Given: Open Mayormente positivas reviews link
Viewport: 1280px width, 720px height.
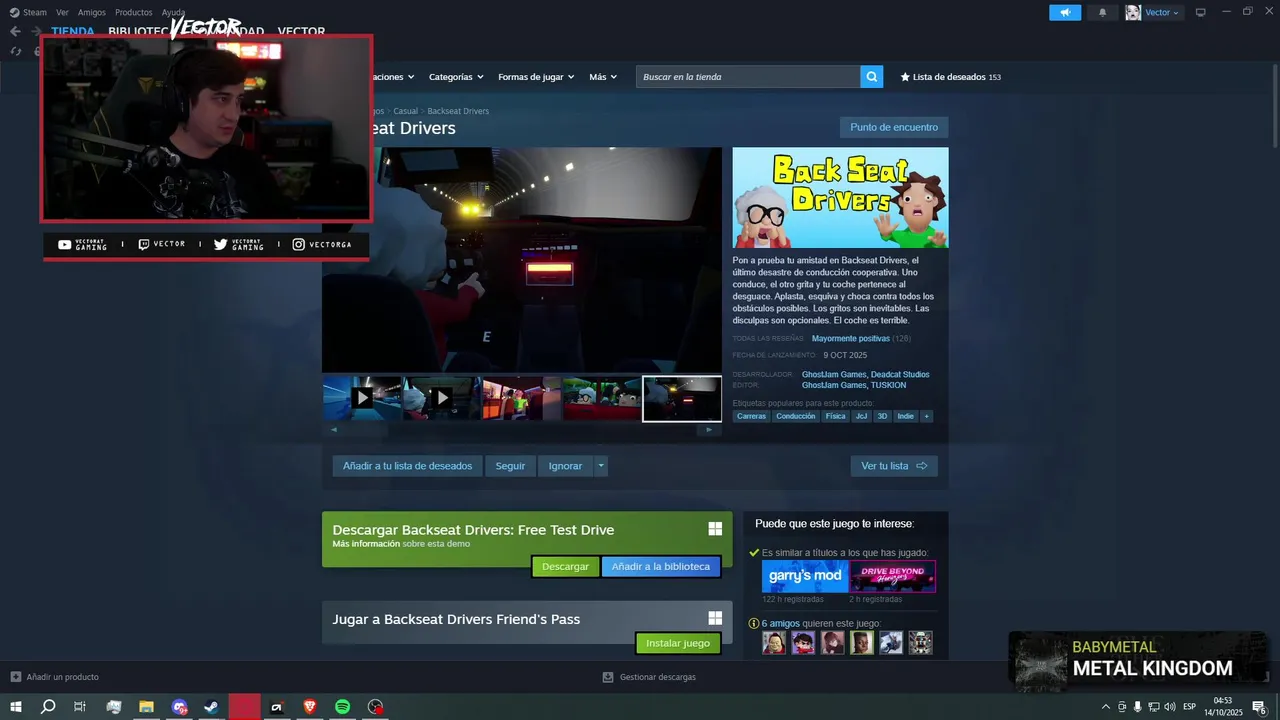Looking at the screenshot, I should [850, 339].
